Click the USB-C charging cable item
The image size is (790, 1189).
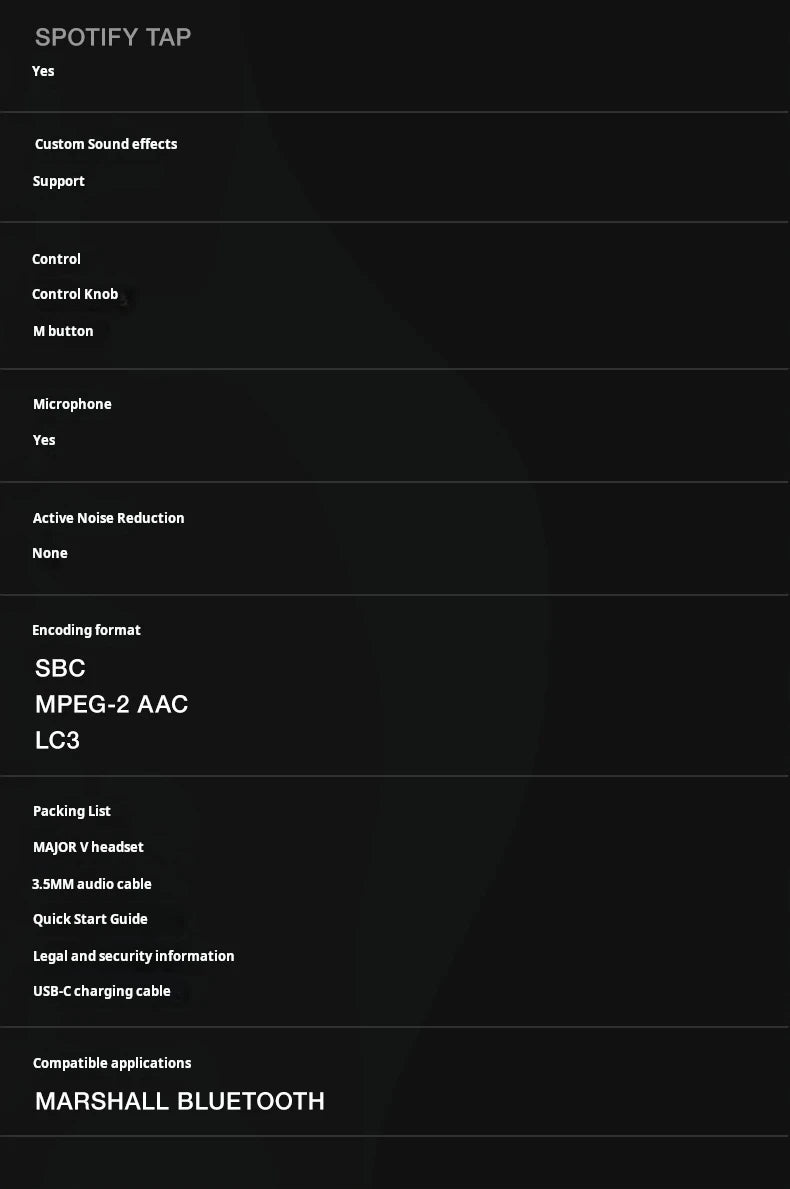[102, 991]
